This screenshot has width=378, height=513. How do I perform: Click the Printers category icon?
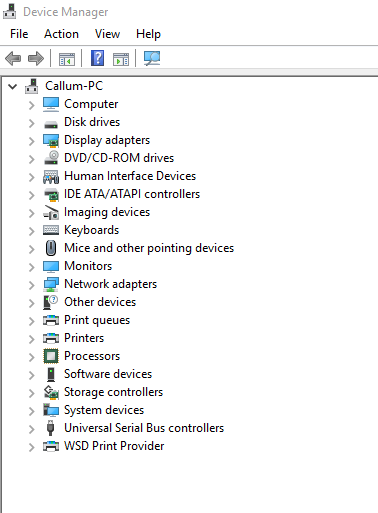point(51,338)
